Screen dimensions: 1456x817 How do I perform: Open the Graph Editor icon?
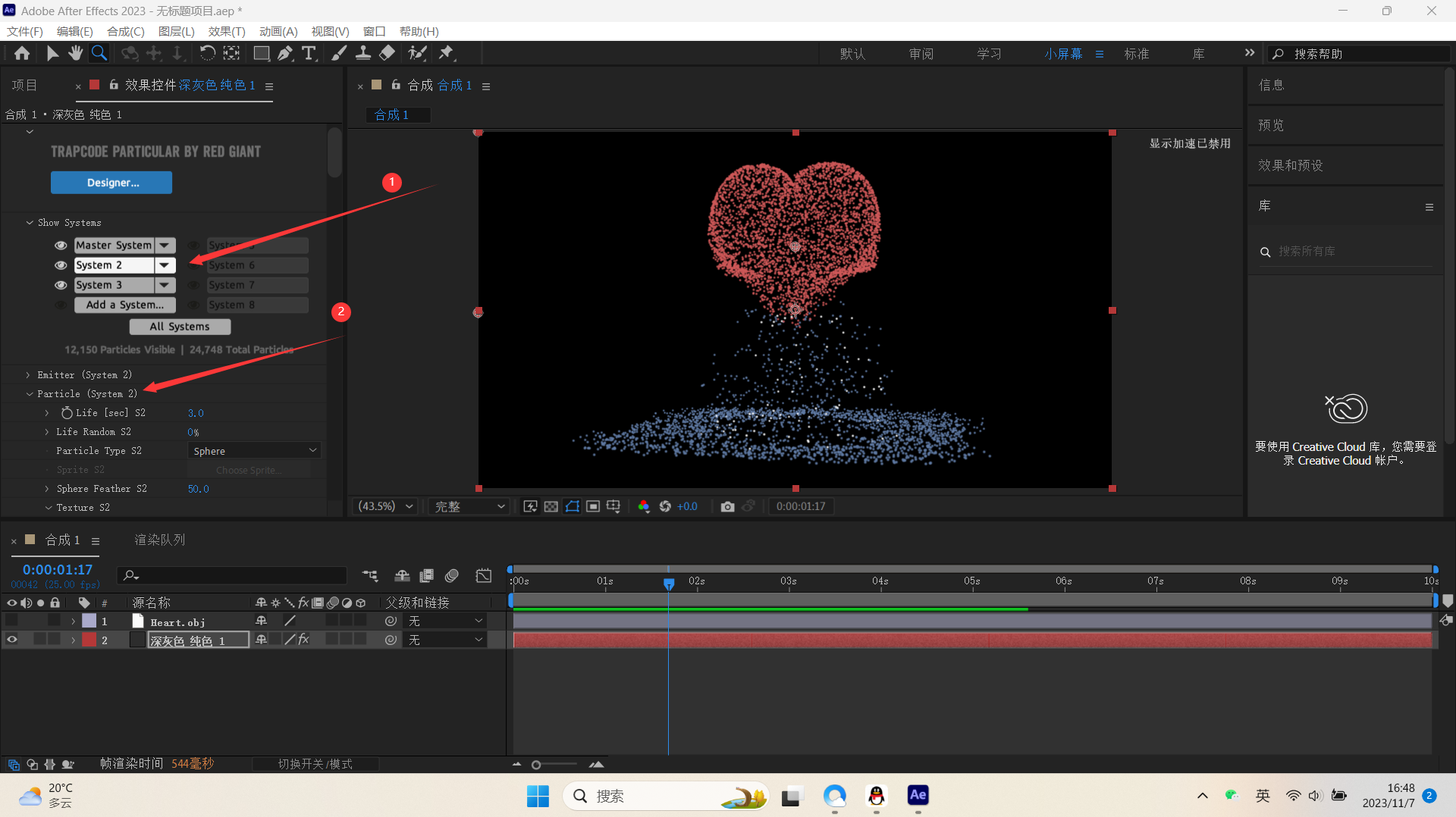484,576
